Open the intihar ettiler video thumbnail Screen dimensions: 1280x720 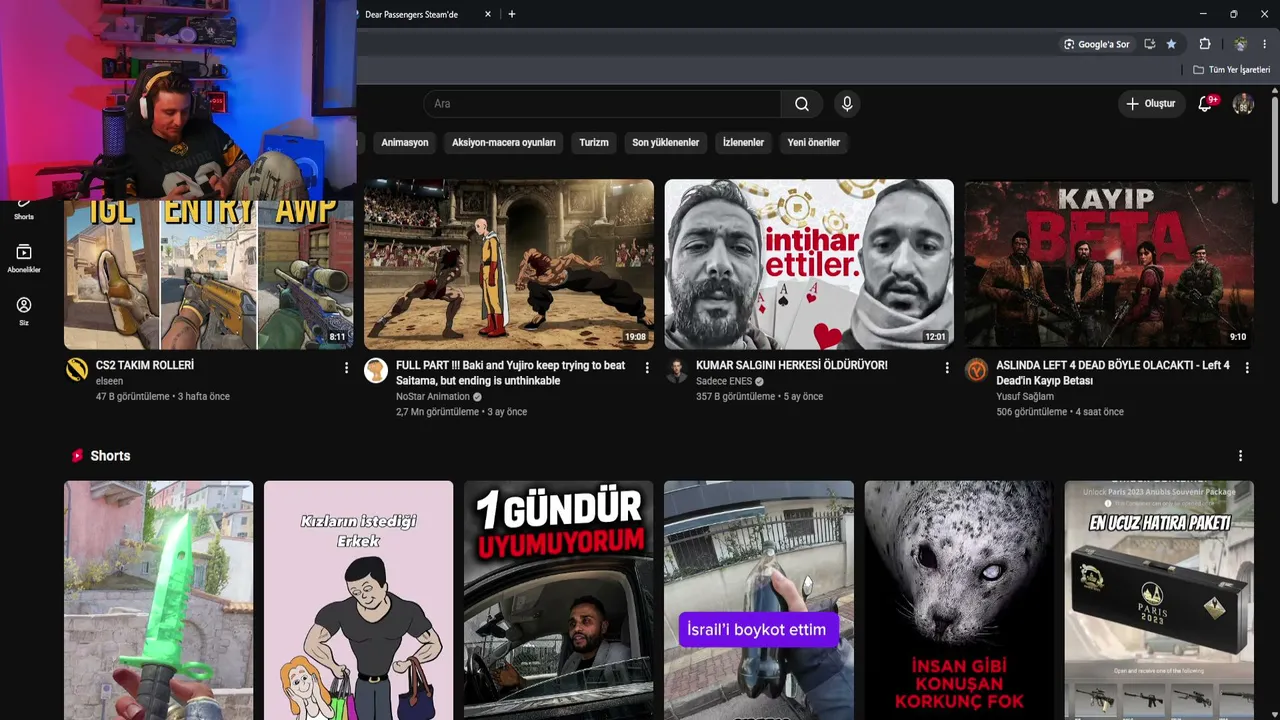point(809,264)
